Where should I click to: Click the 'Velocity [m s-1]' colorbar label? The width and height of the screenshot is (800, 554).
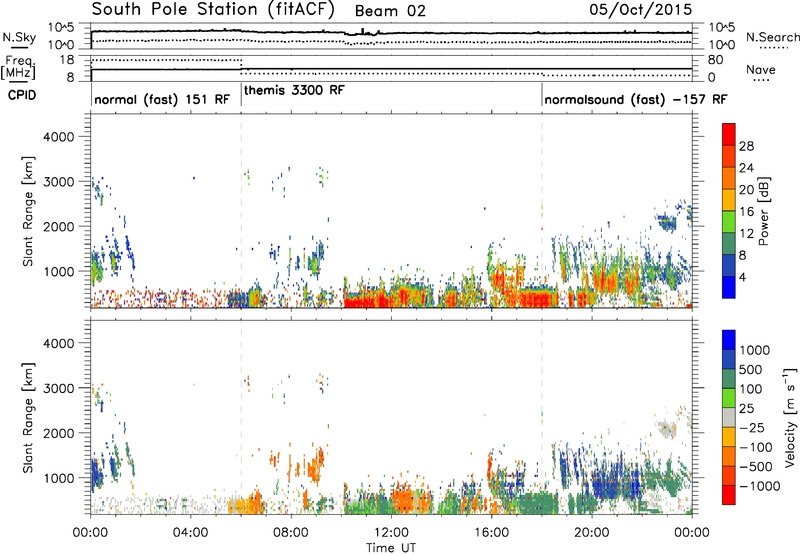coord(790,417)
